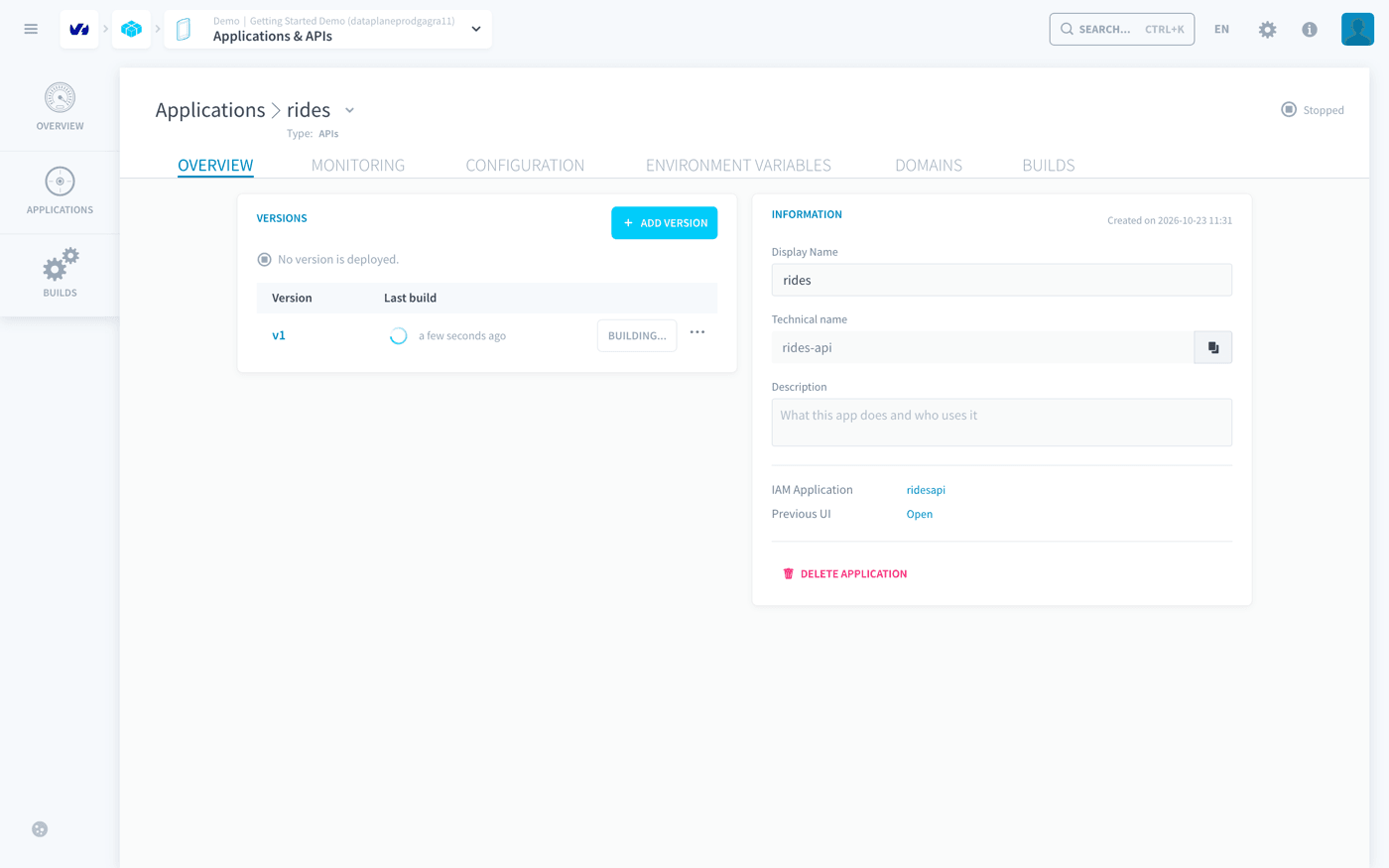Open the hamburger navigation menu
This screenshot has height=868, width=1389.
coord(31,30)
